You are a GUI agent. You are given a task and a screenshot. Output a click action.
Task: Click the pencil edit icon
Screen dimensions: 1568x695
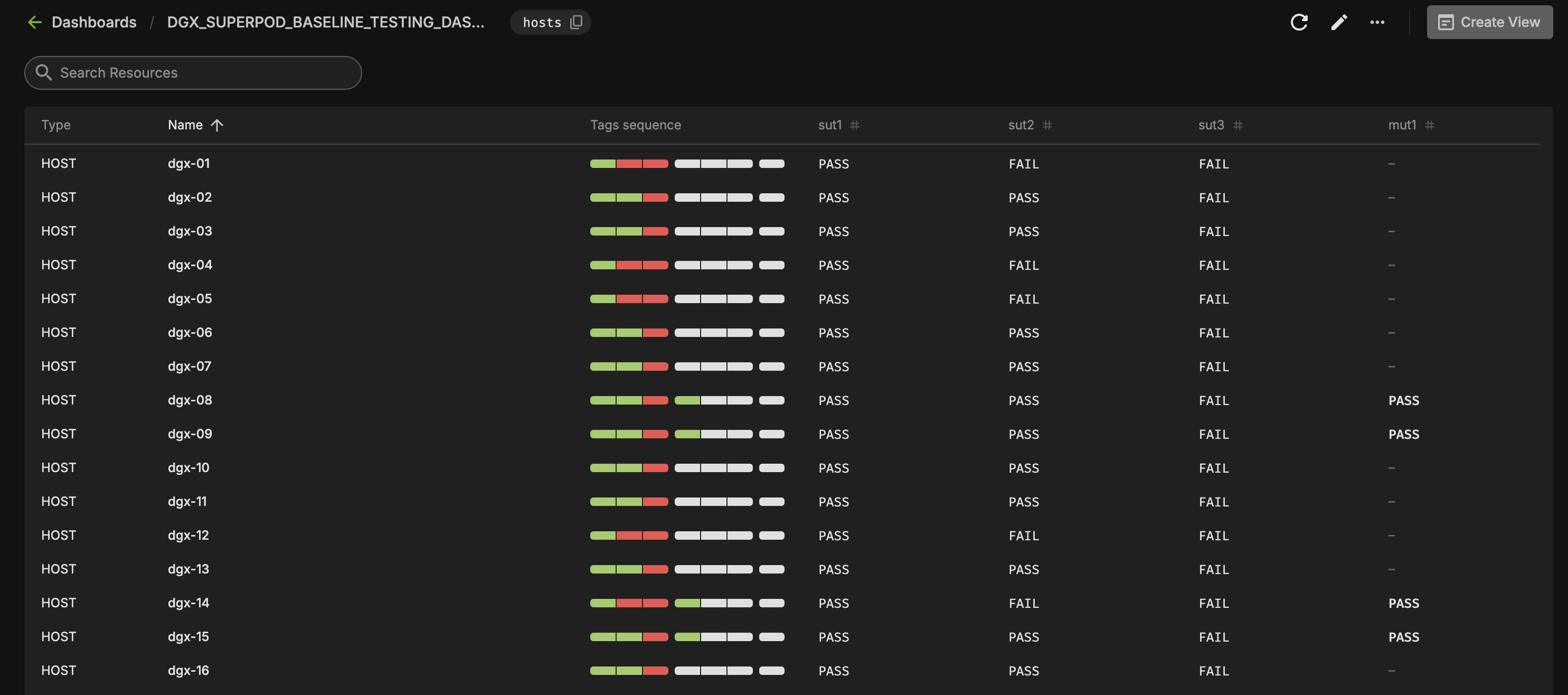tap(1338, 23)
